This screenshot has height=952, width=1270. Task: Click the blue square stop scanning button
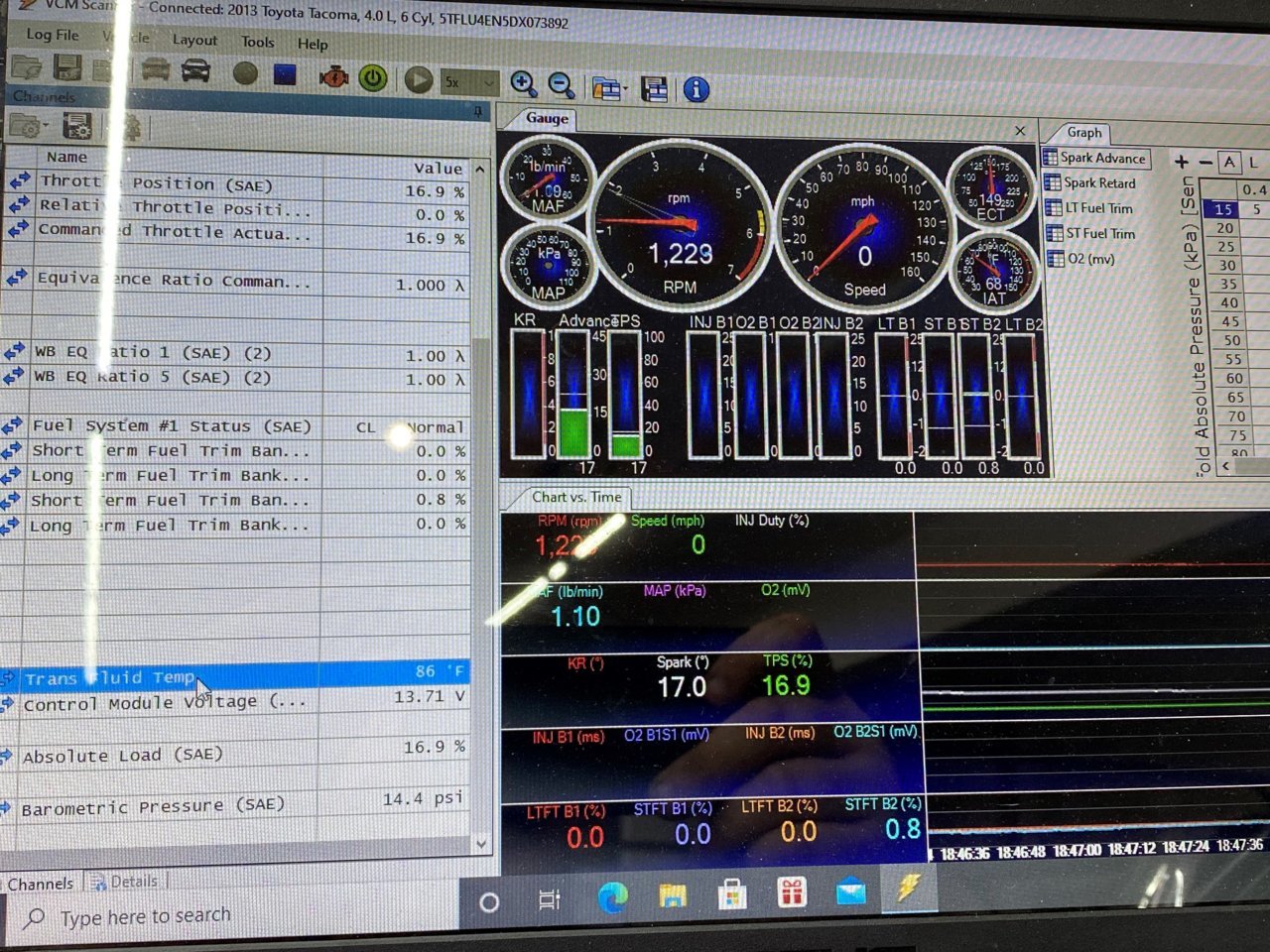tap(285, 74)
